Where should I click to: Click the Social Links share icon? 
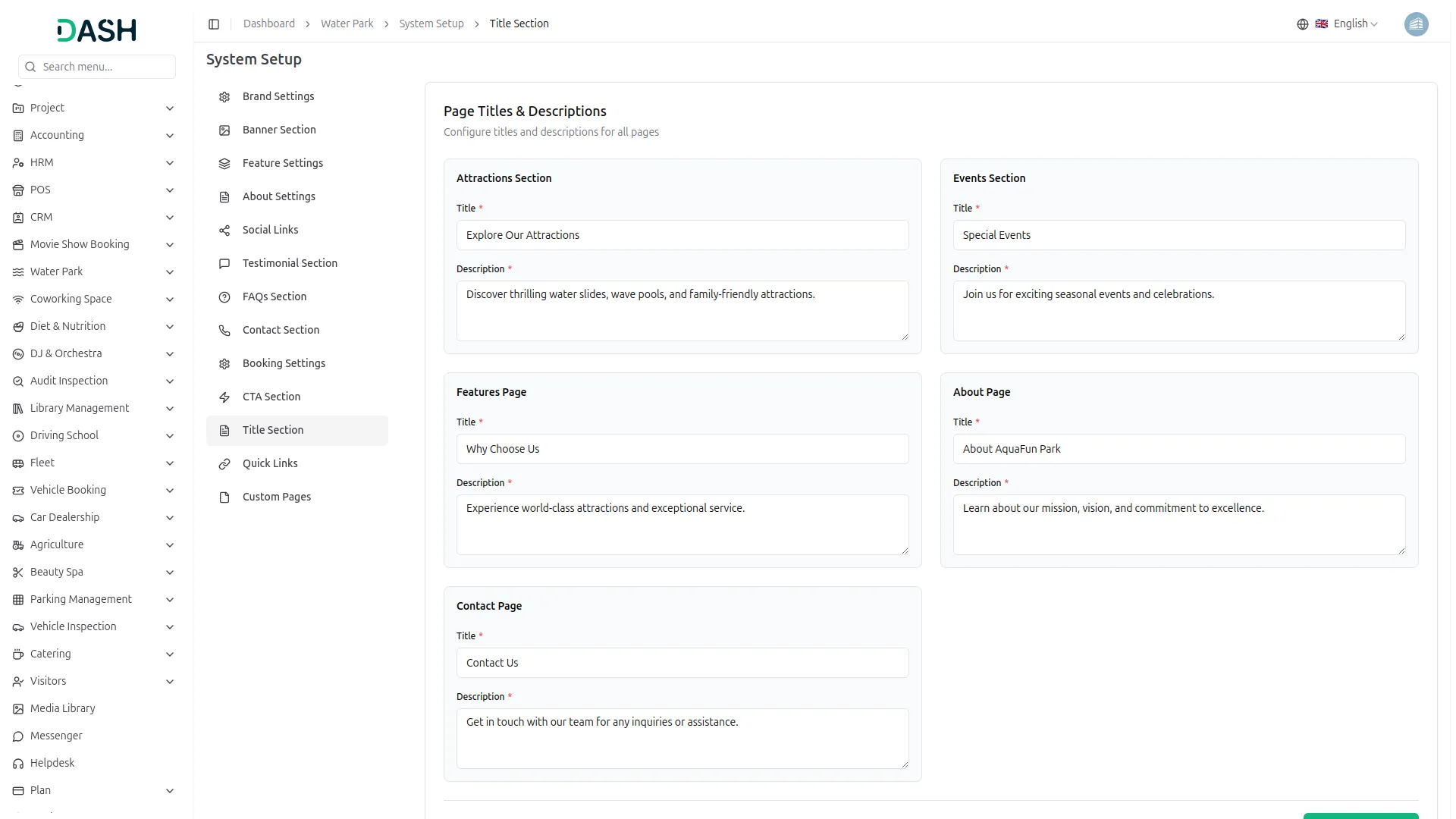pyautogui.click(x=224, y=231)
